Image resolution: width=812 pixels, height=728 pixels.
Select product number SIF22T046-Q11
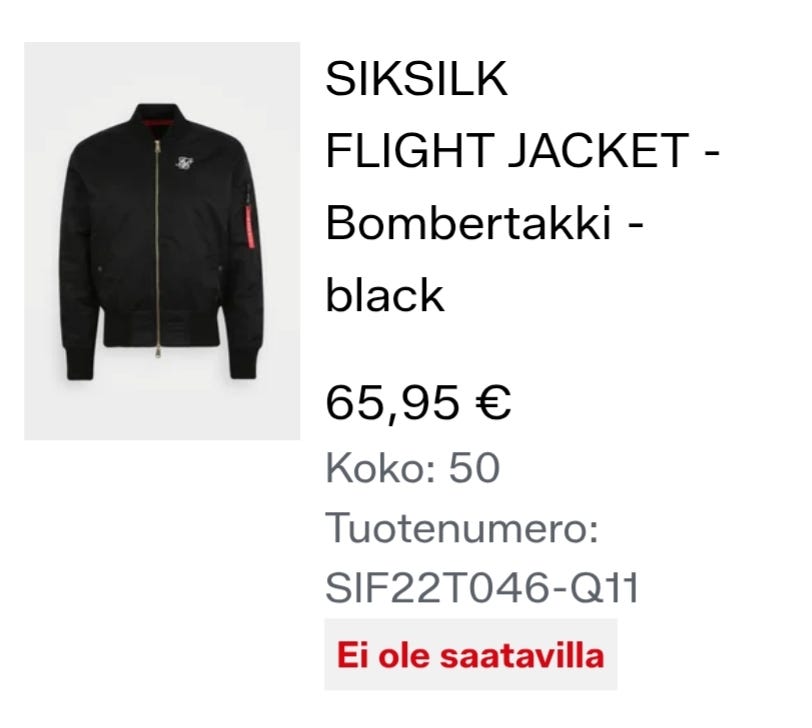click(482, 588)
